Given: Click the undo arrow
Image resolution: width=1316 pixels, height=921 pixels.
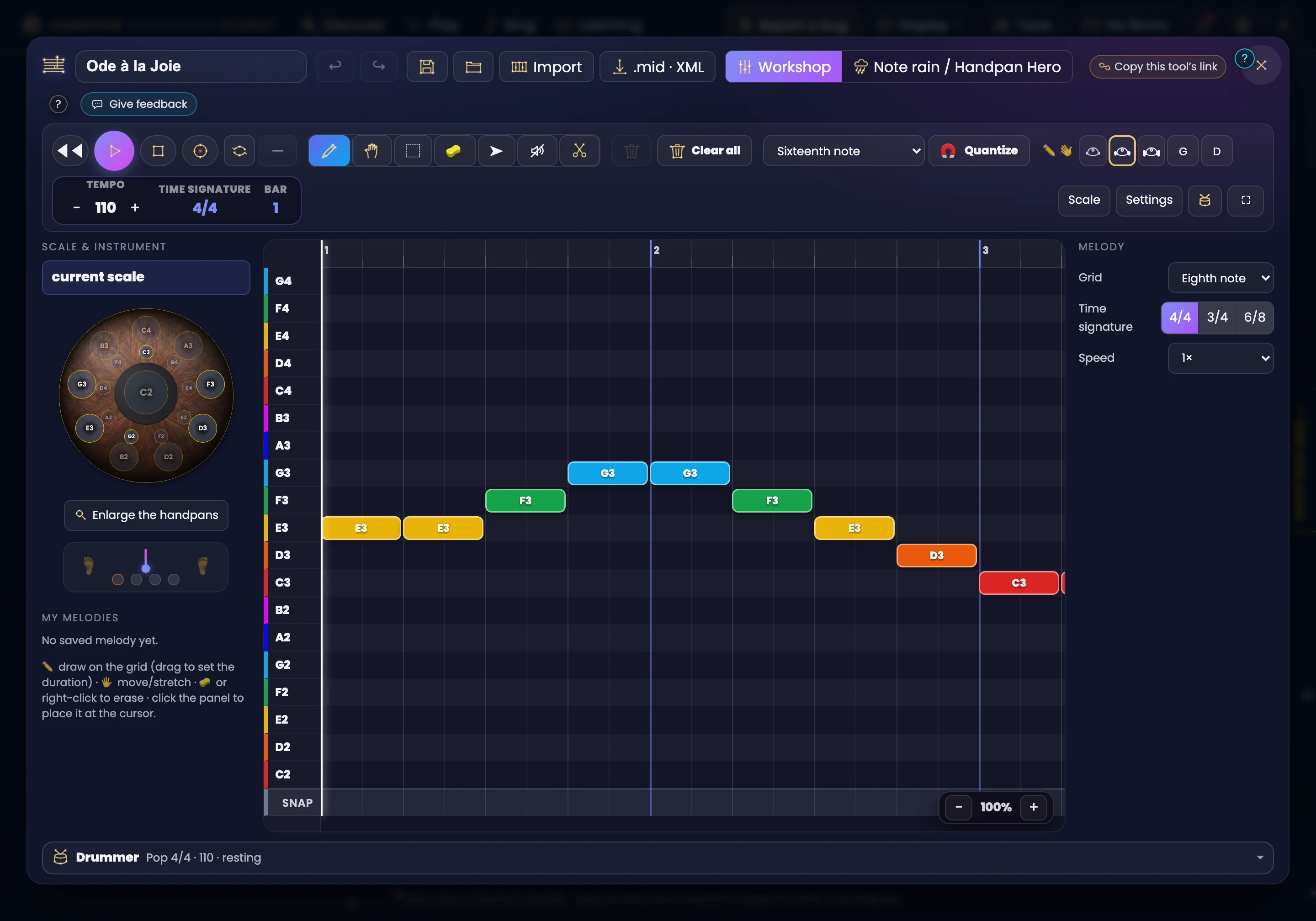Looking at the screenshot, I should pyautogui.click(x=335, y=67).
